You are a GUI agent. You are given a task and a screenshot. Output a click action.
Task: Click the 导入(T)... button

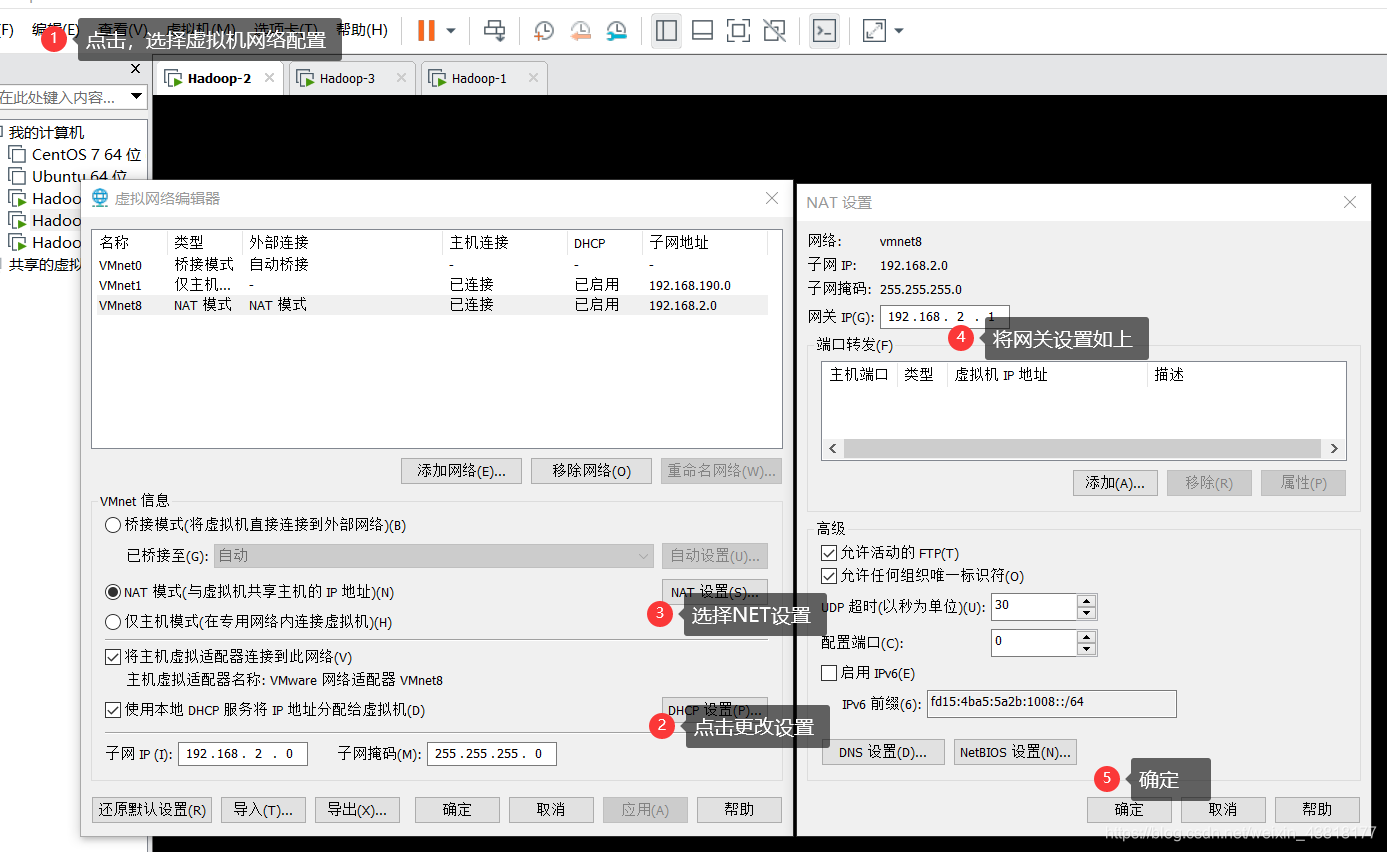point(263,810)
